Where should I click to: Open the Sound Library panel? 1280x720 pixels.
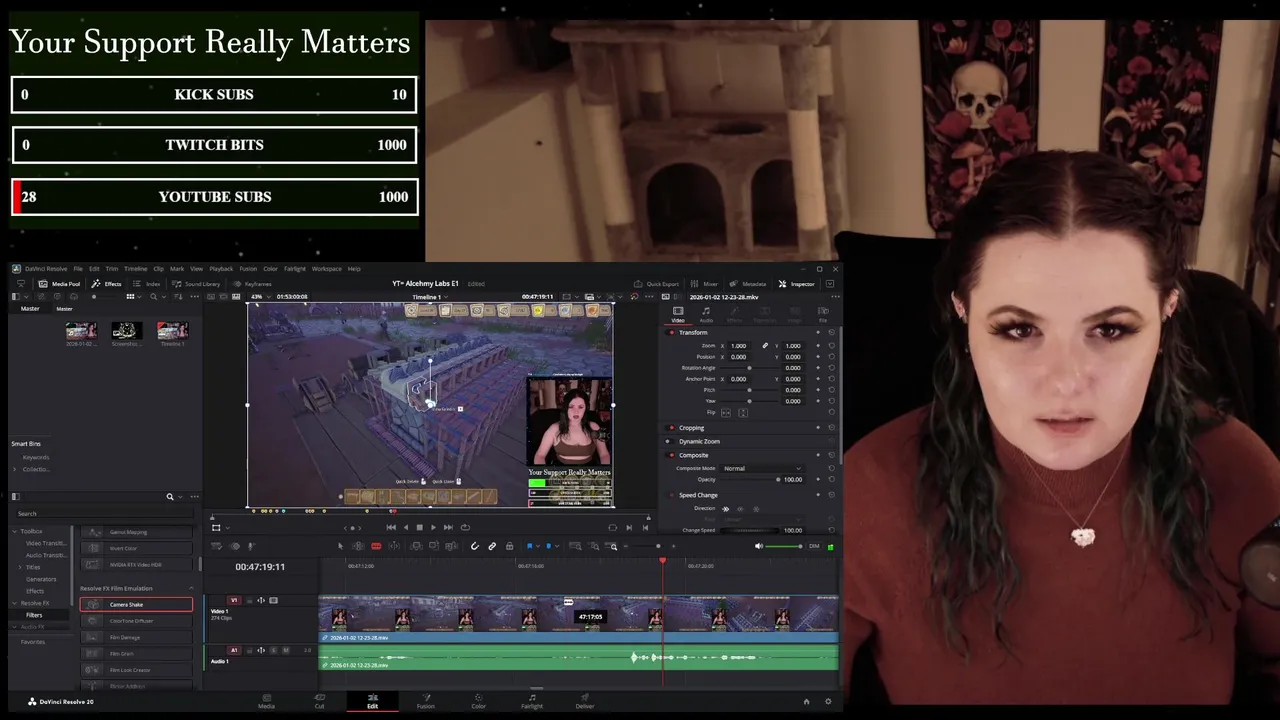[x=195, y=284]
